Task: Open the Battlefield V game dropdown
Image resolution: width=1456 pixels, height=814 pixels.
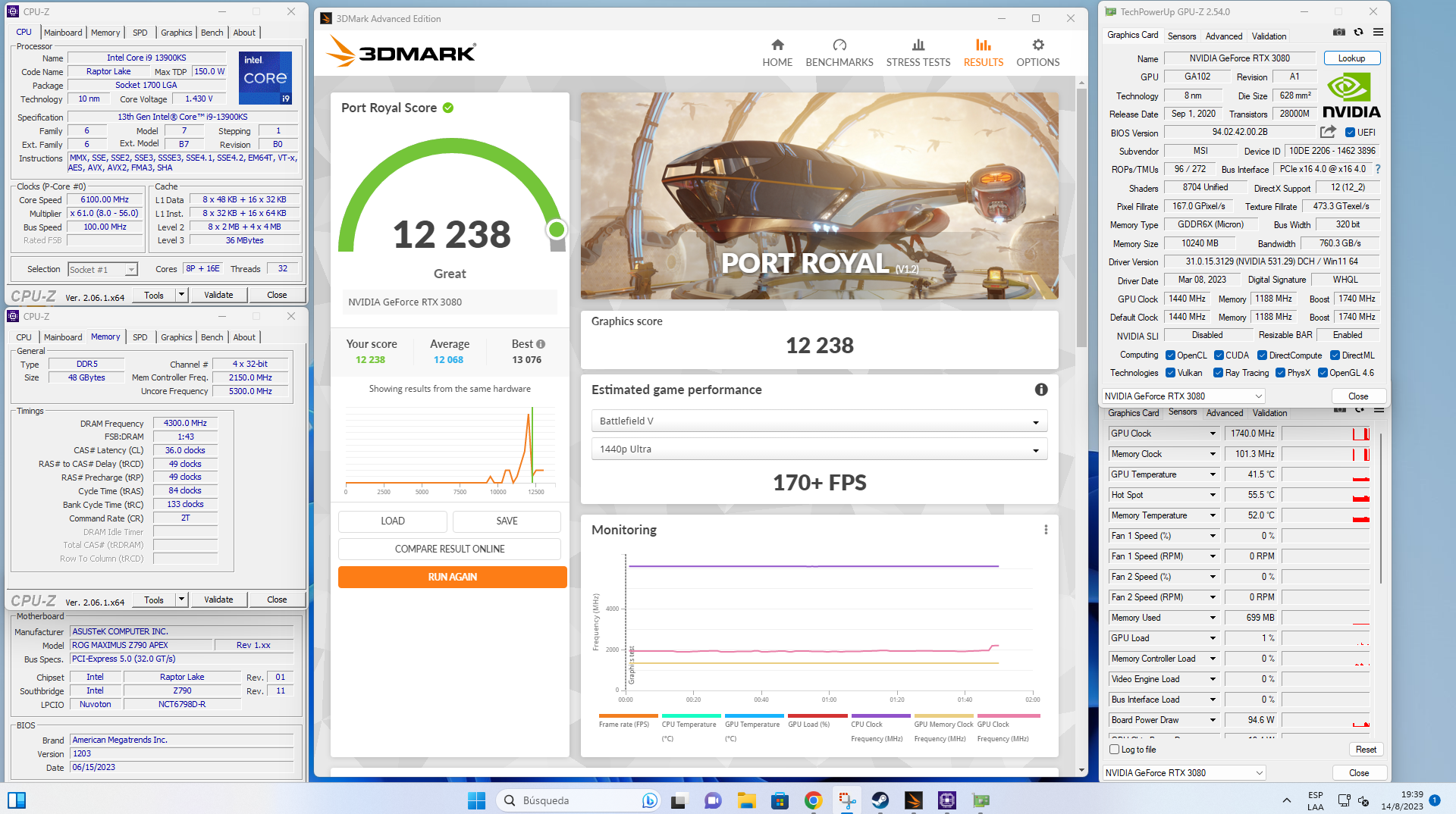Action: [x=819, y=421]
